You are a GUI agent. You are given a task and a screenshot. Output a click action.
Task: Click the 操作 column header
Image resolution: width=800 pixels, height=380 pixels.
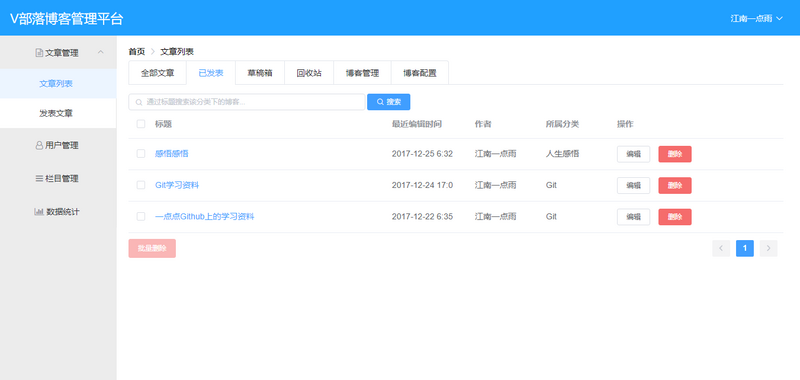point(626,124)
